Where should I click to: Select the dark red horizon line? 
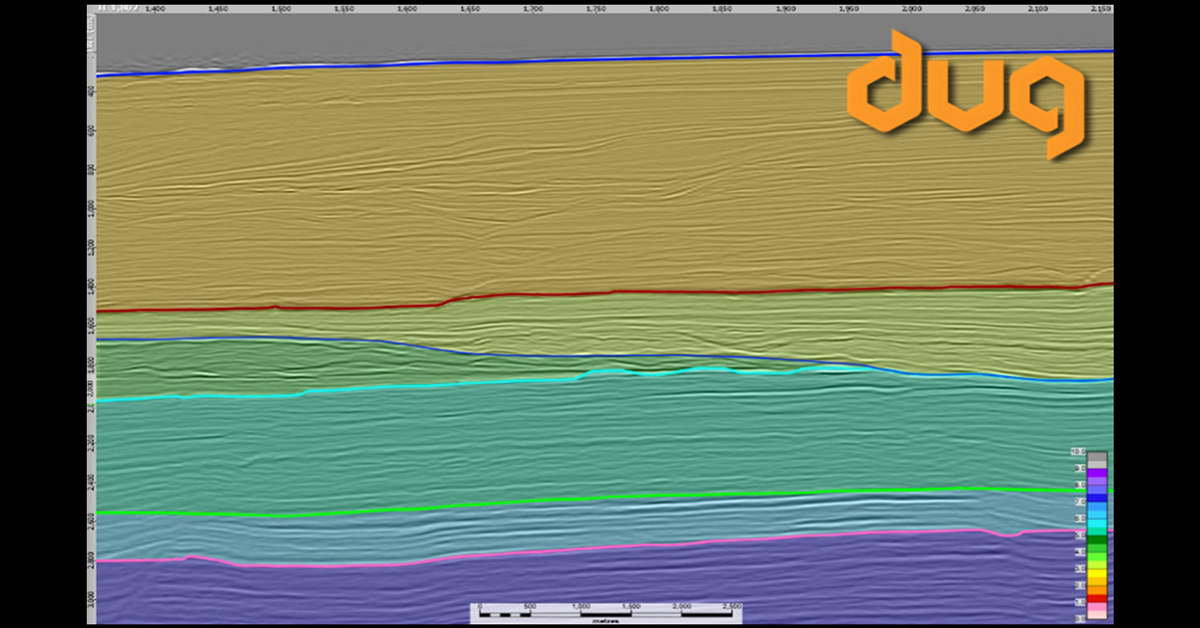tap(600, 293)
